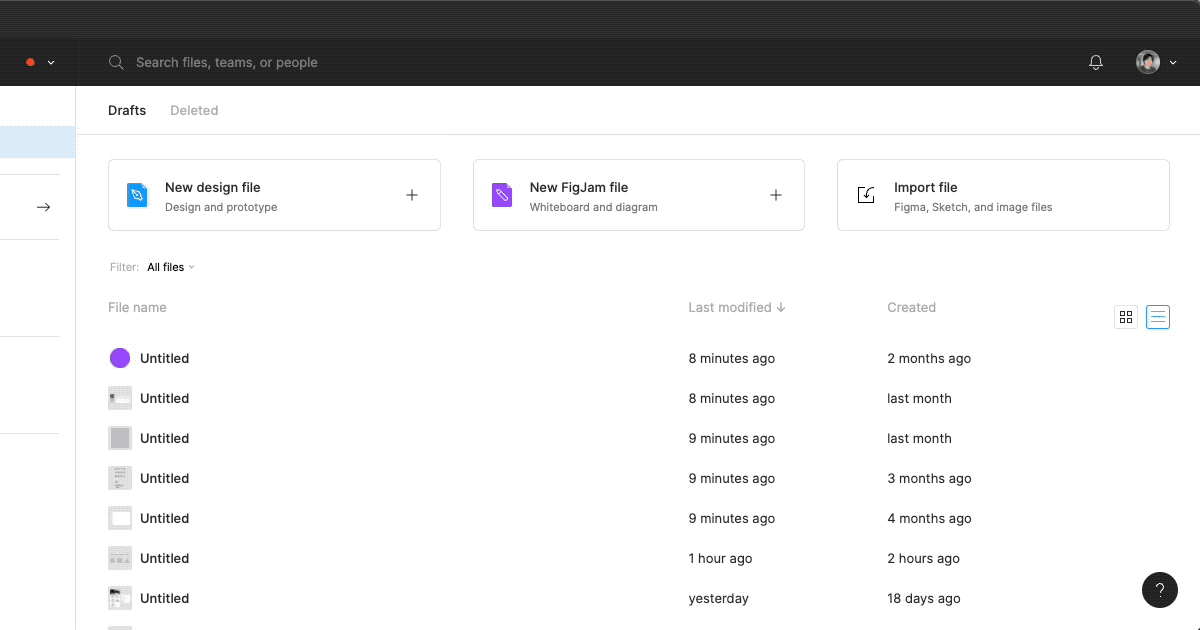
Task: Toggle sort order on Last modified column
Action: pos(736,307)
